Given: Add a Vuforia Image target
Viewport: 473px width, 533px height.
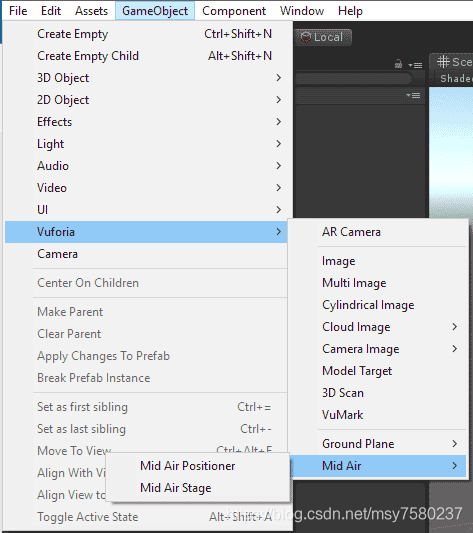Looking at the screenshot, I should click(x=378, y=261).
